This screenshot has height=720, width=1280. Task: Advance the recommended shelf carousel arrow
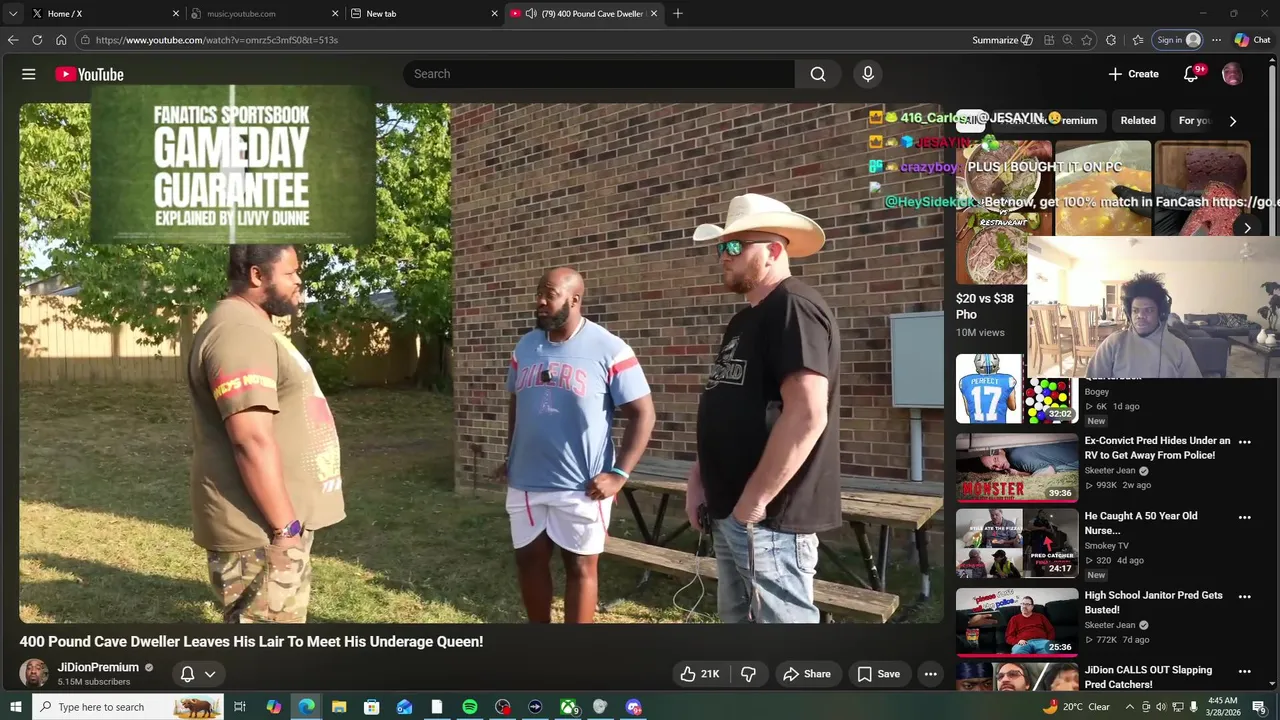[1247, 228]
